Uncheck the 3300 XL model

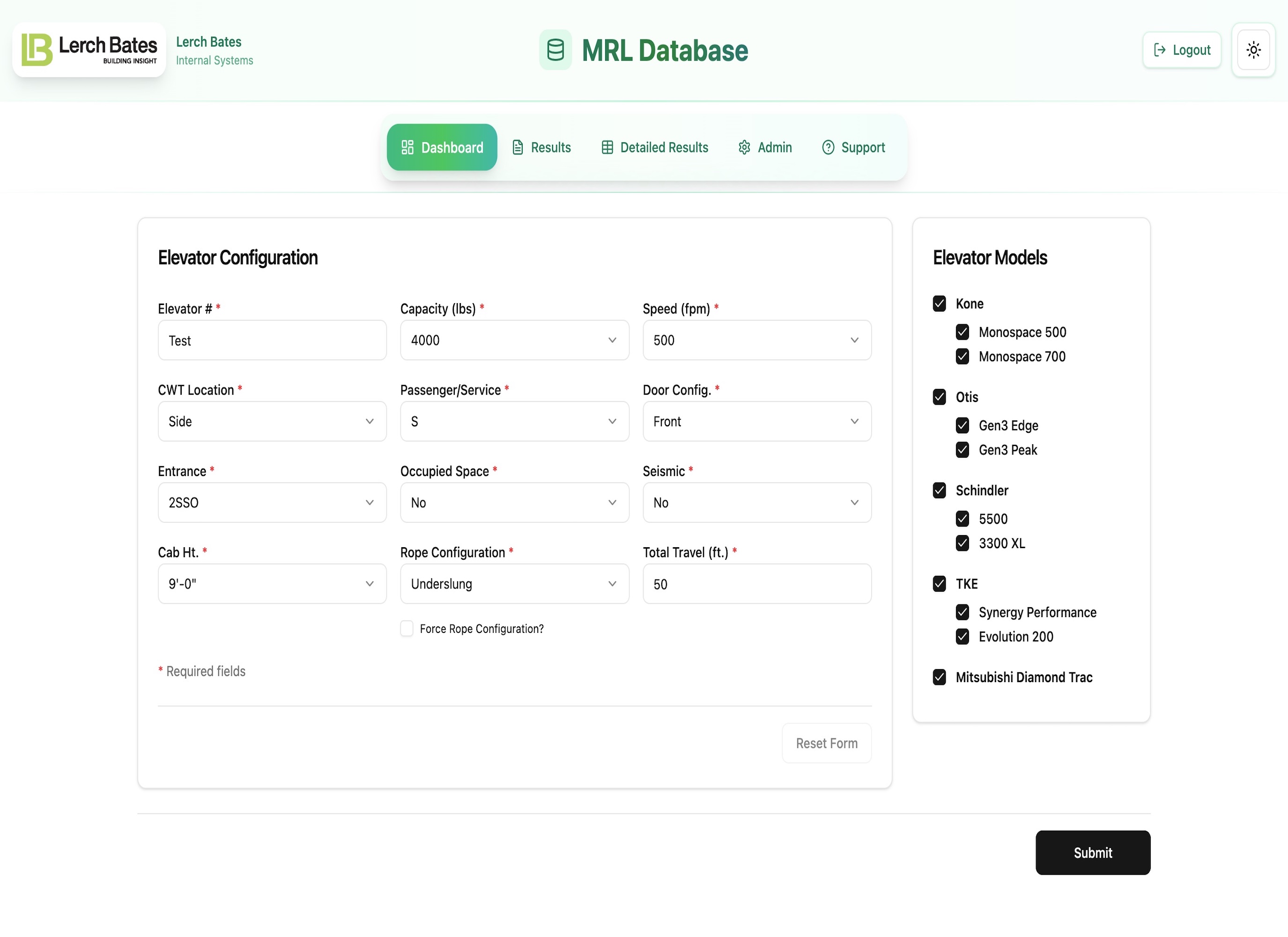pos(962,543)
